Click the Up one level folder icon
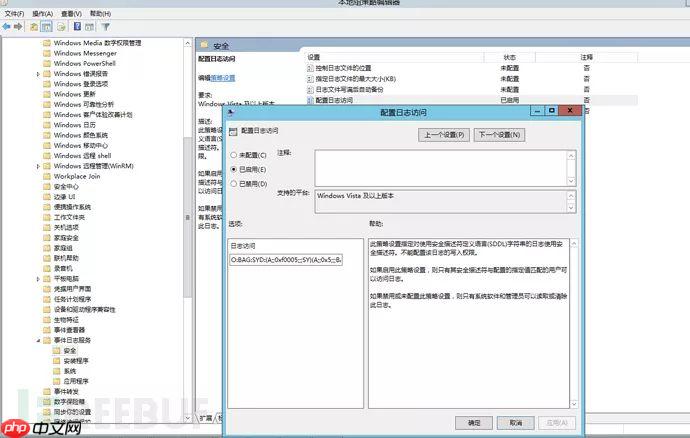 pos(34,27)
